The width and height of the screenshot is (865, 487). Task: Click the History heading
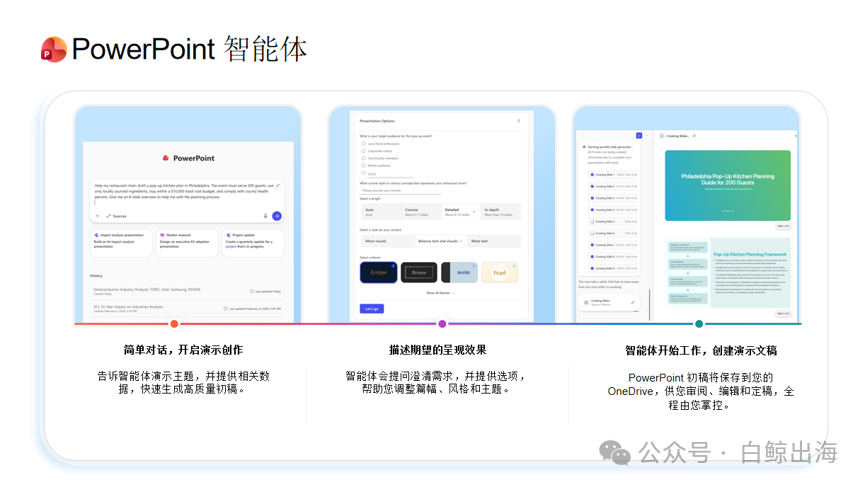coord(96,275)
